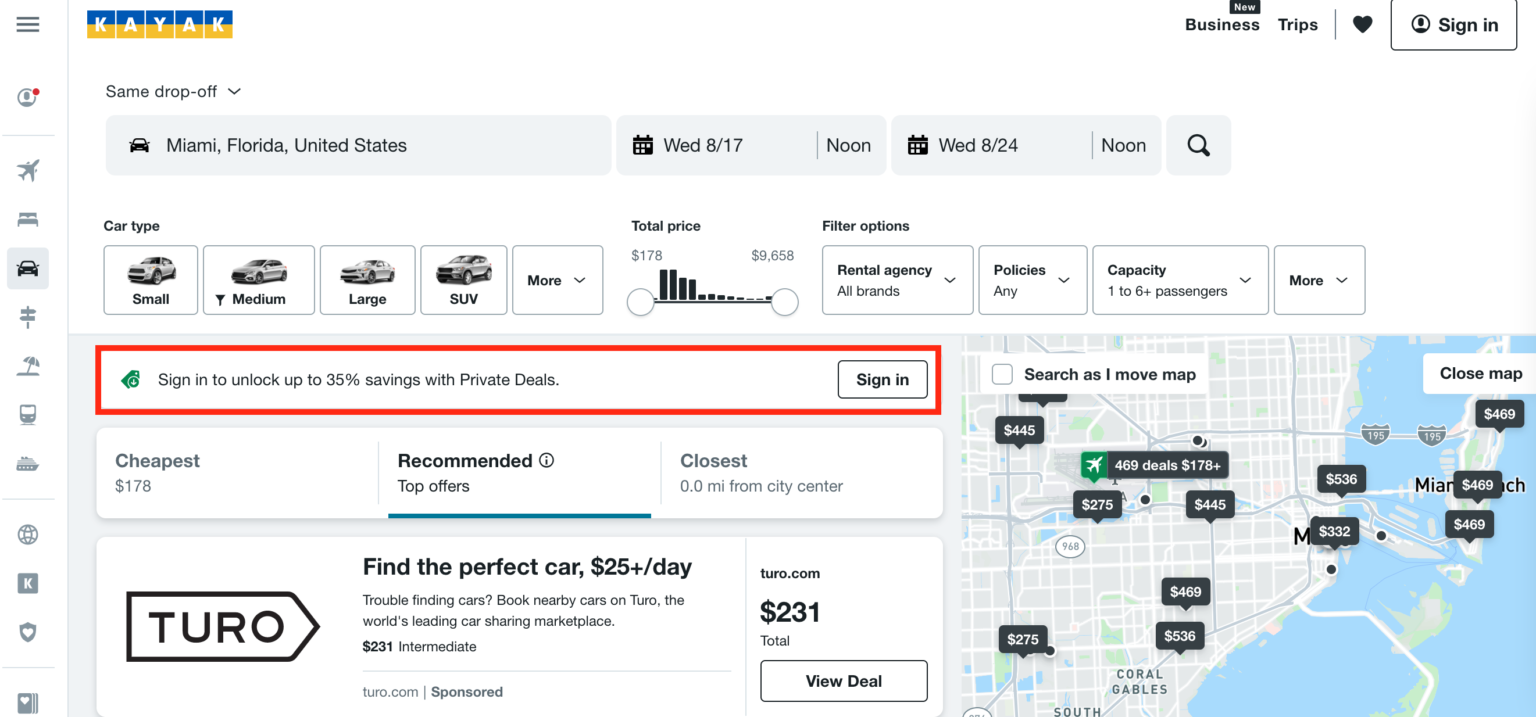
Task: Open the search magnifying glass button
Action: pos(1198,144)
